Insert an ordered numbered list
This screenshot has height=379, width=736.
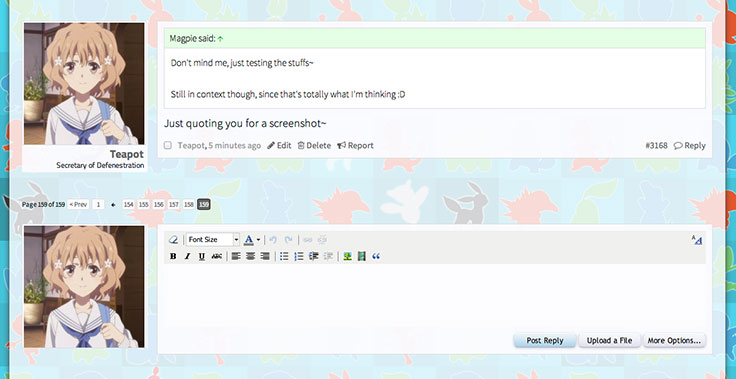tap(299, 256)
